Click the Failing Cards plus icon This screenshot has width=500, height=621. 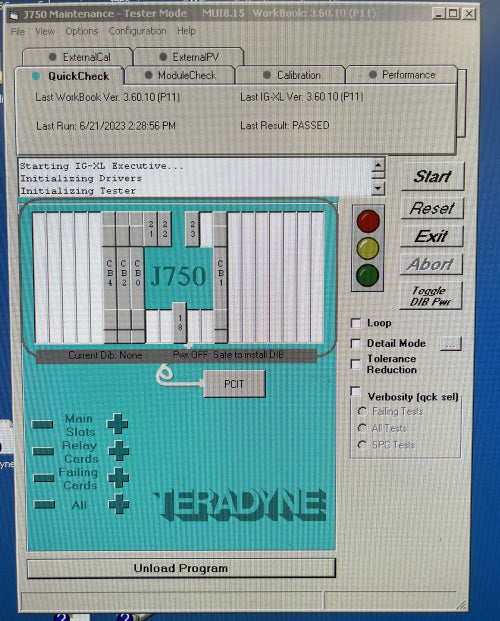118,477
